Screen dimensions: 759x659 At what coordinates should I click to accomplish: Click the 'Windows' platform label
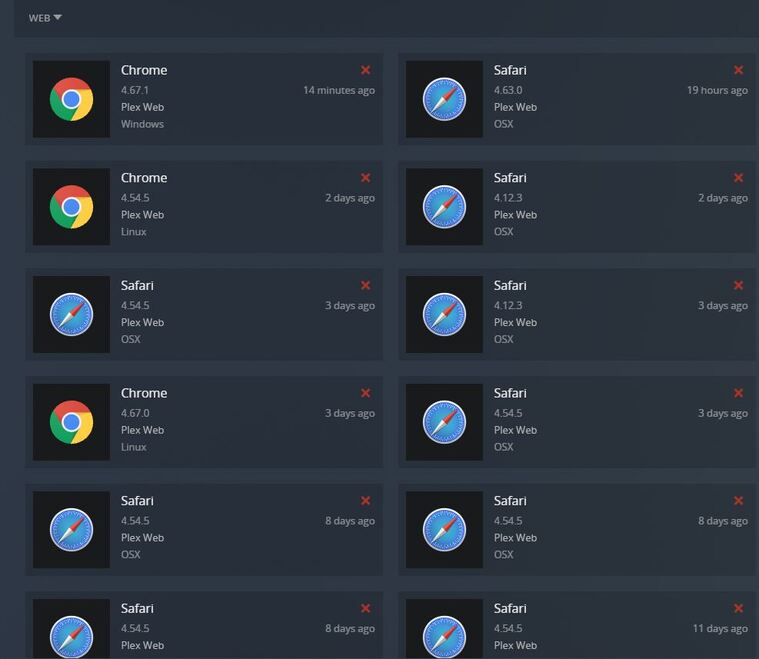pos(142,124)
